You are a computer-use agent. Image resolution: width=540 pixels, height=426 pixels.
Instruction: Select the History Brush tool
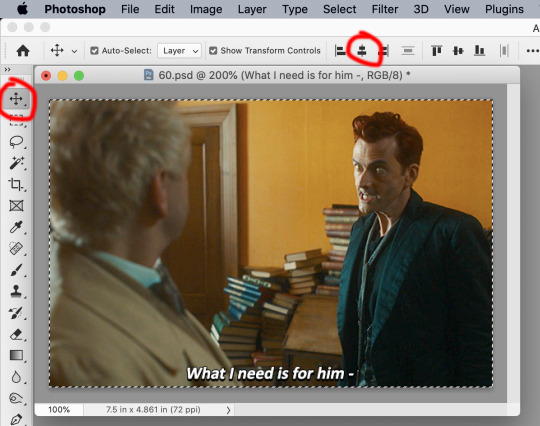coord(16,313)
